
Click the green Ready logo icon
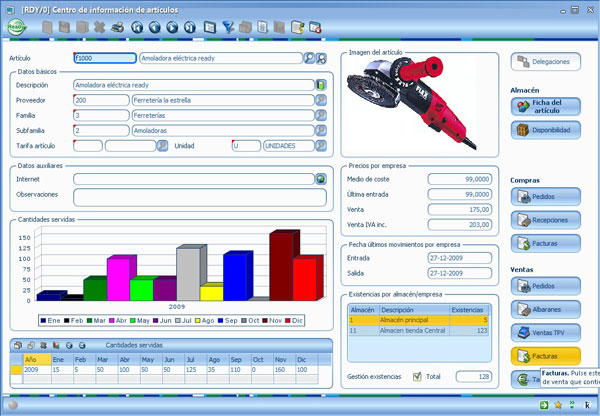tap(16, 27)
